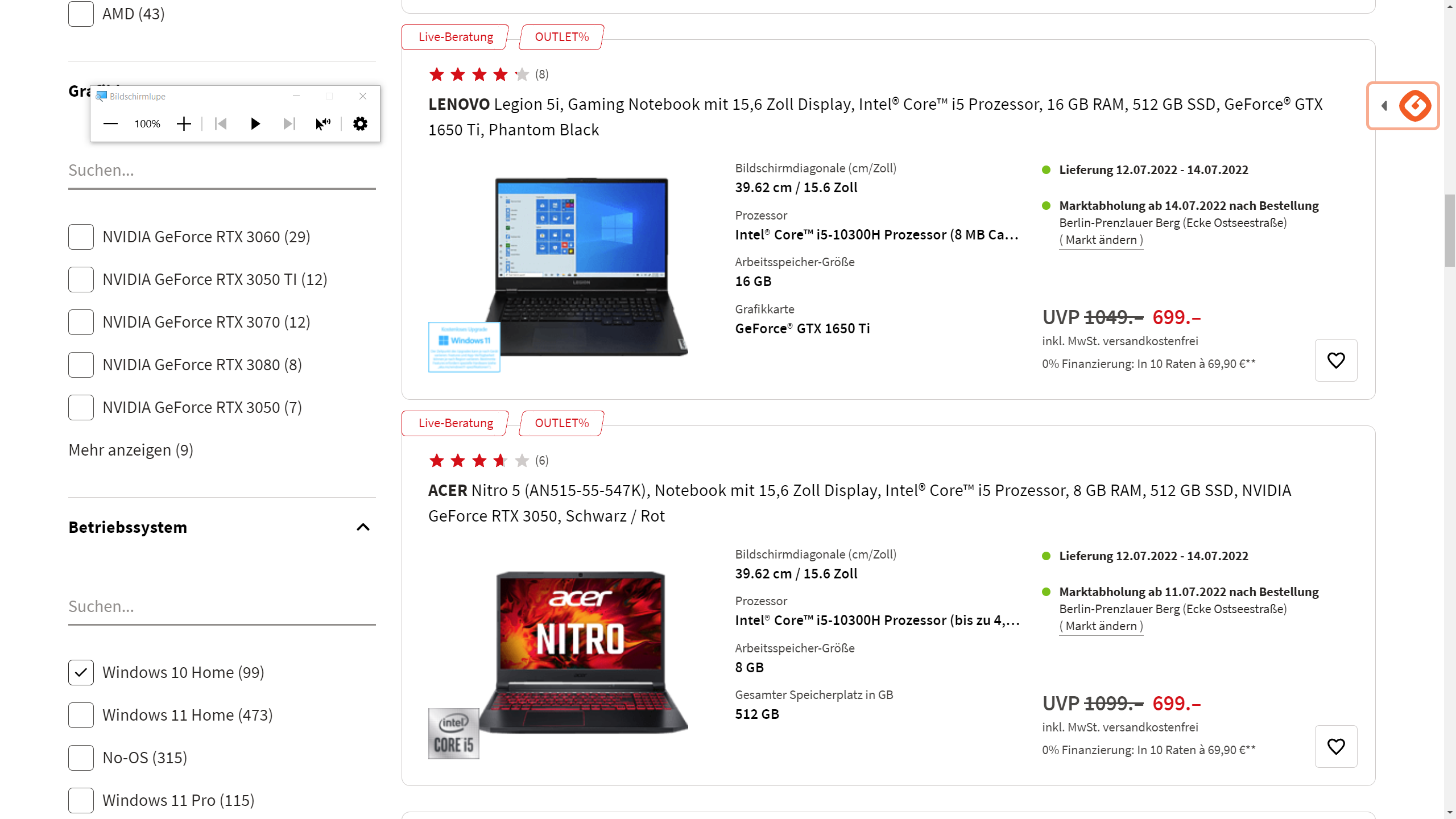1456x819 pixels.
Task: Add Acer Nitro 5 to wishlist heart
Action: tap(1336, 746)
